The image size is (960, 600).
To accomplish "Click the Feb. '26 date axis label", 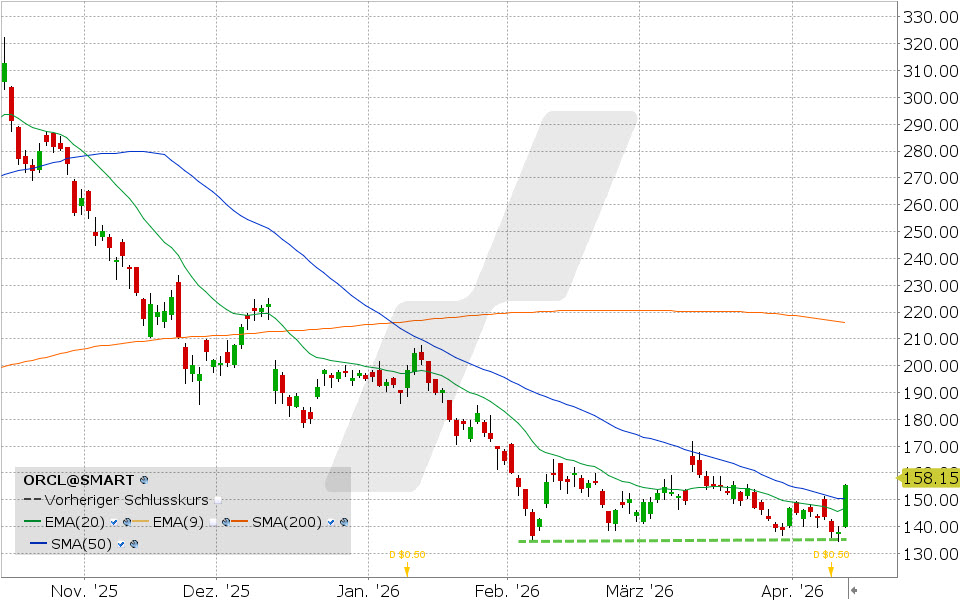I will (x=521, y=590).
